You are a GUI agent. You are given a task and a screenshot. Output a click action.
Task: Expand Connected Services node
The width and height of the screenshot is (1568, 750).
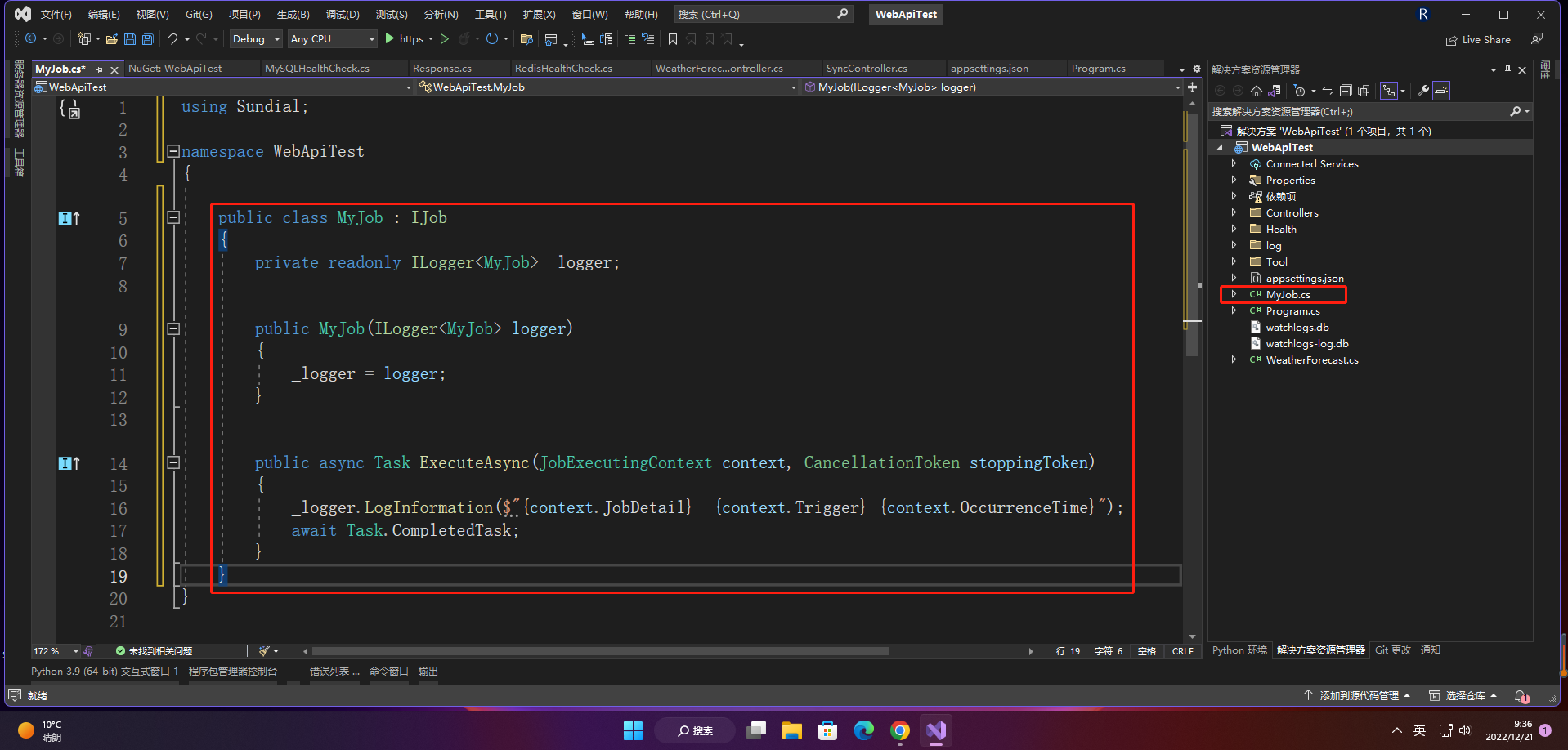(1234, 163)
